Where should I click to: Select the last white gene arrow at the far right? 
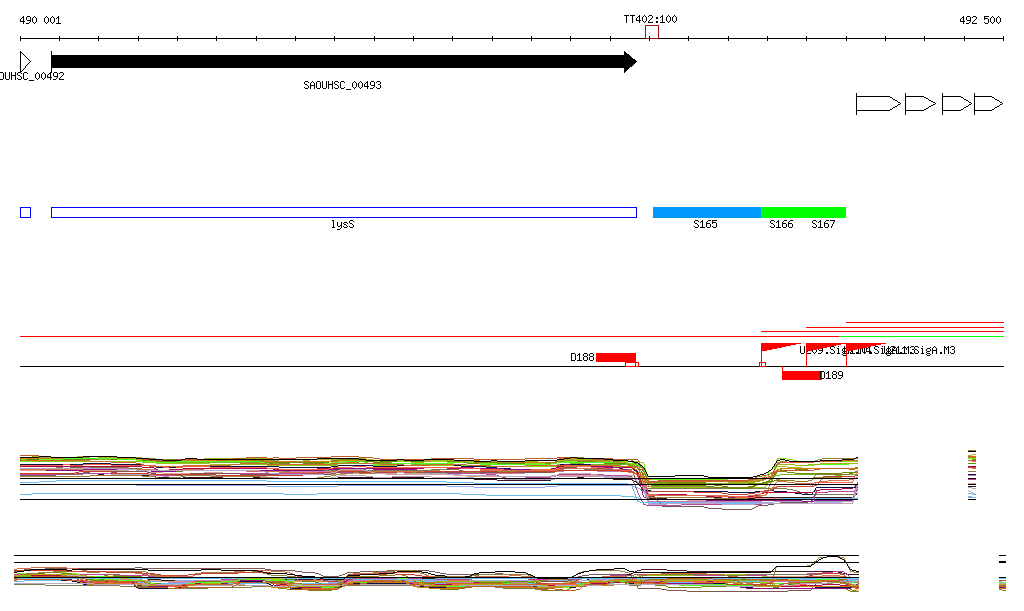coord(988,104)
